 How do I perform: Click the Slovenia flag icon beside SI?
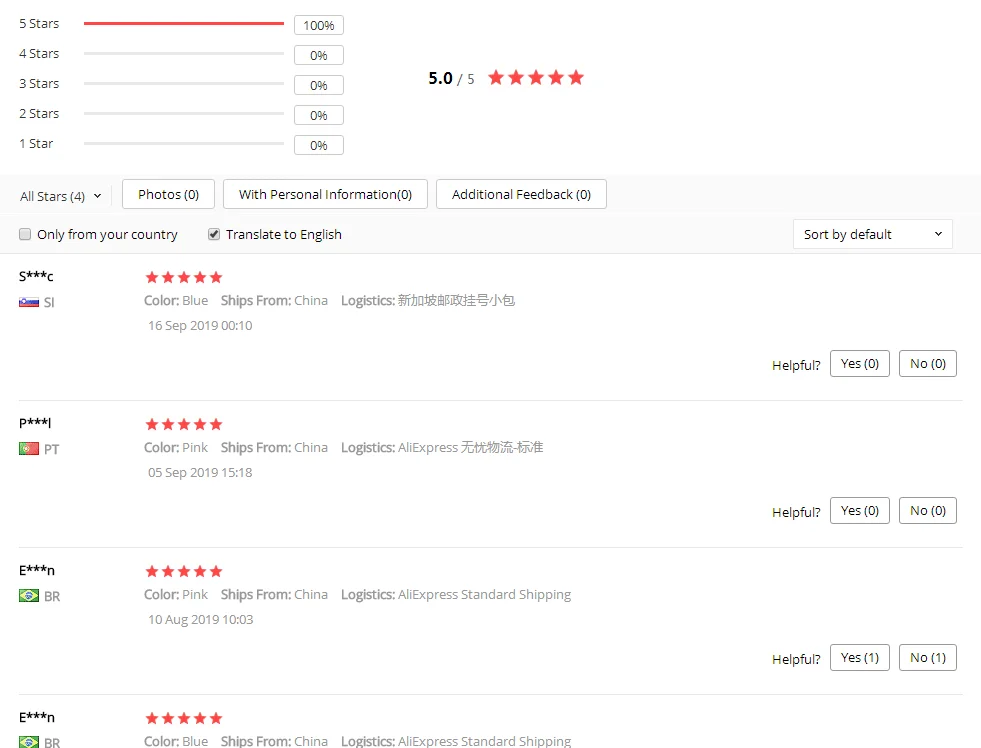pyautogui.click(x=29, y=303)
